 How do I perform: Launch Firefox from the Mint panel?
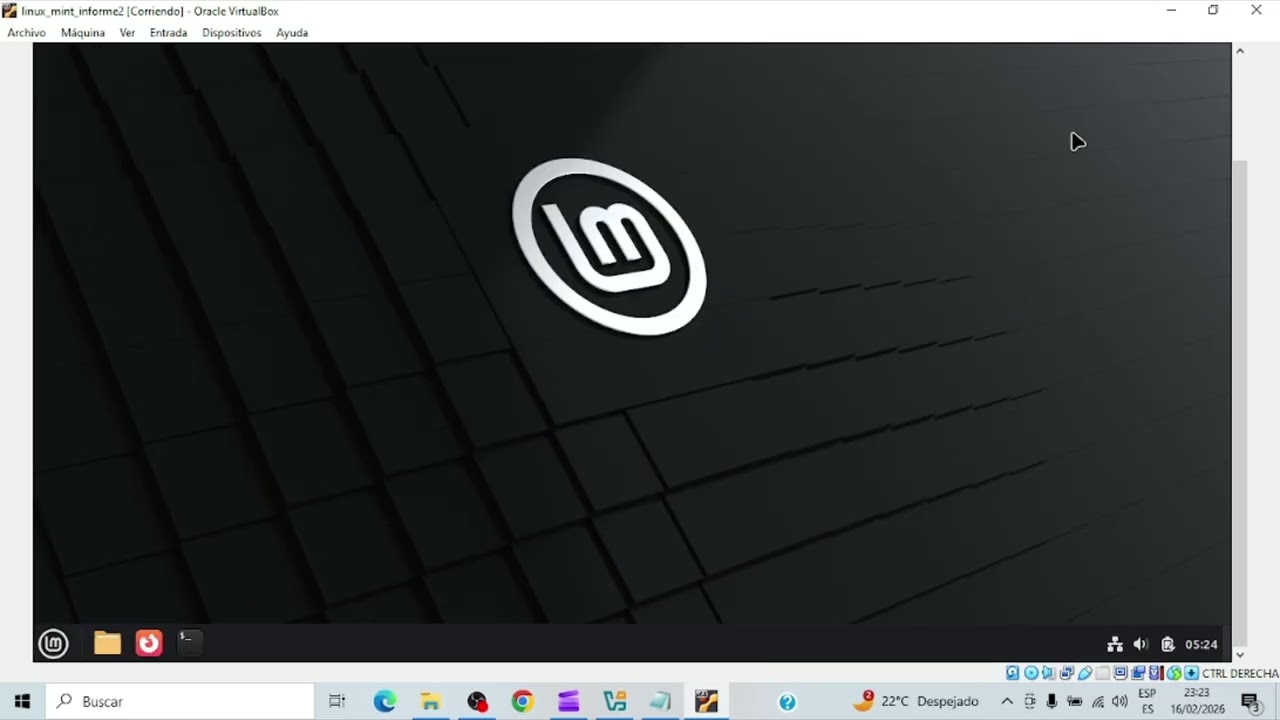149,643
